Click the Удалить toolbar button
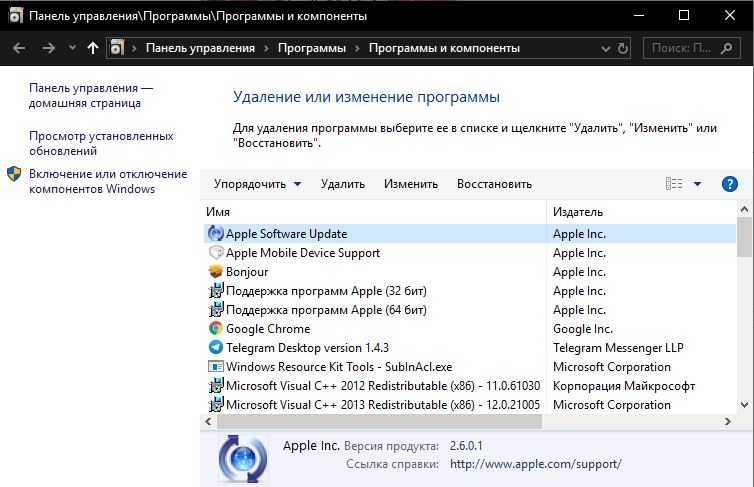 point(342,184)
